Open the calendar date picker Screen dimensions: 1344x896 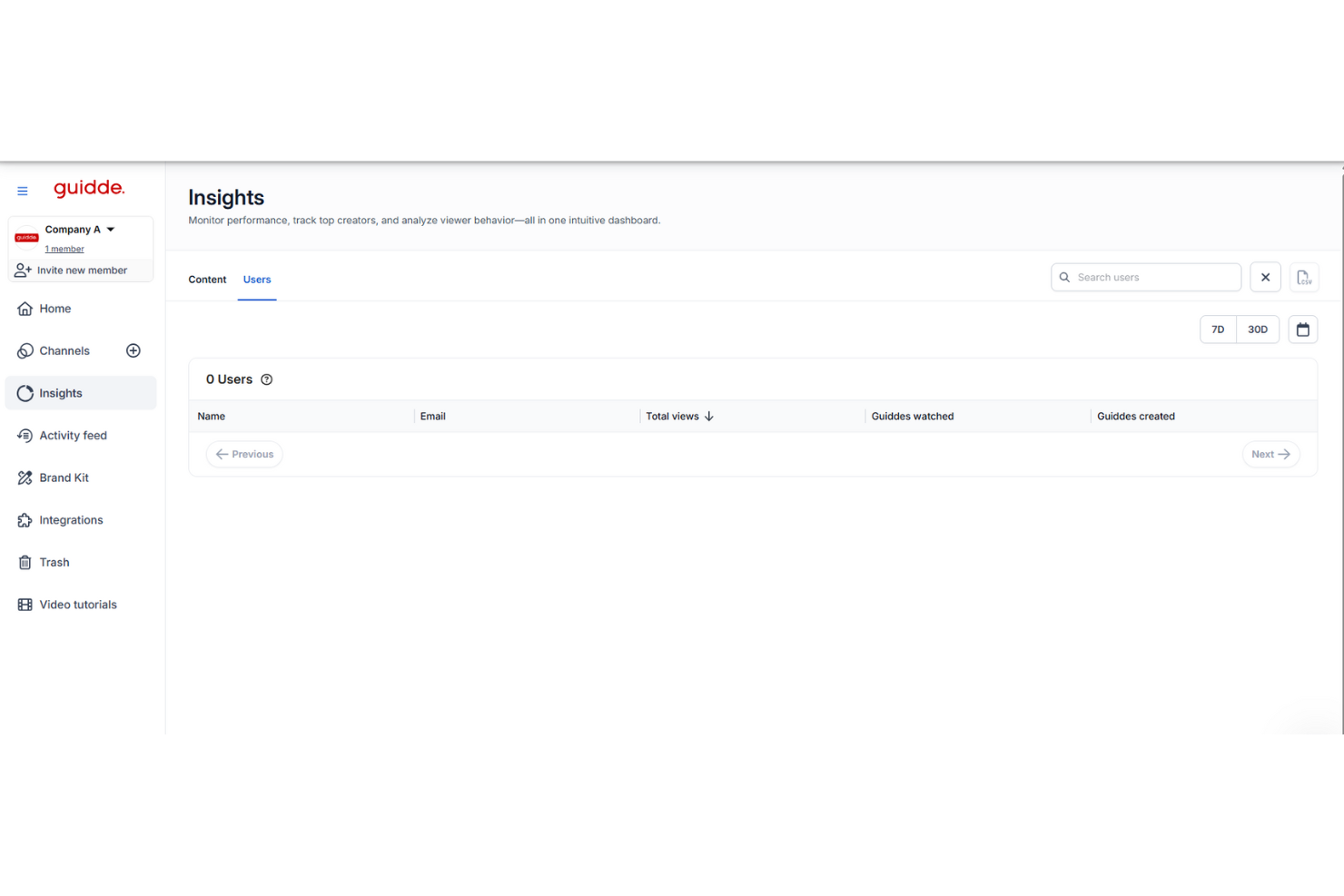[x=1303, y=330]
